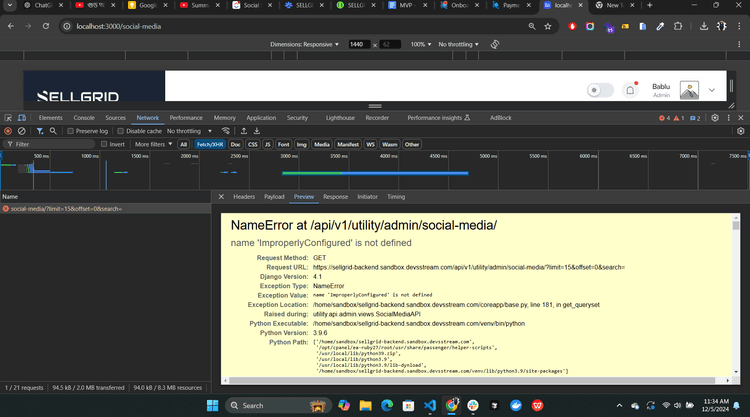Click the record network log button
Image resolution: width=750 pixels, height=417 pixels.
click(x=8, y=131)
